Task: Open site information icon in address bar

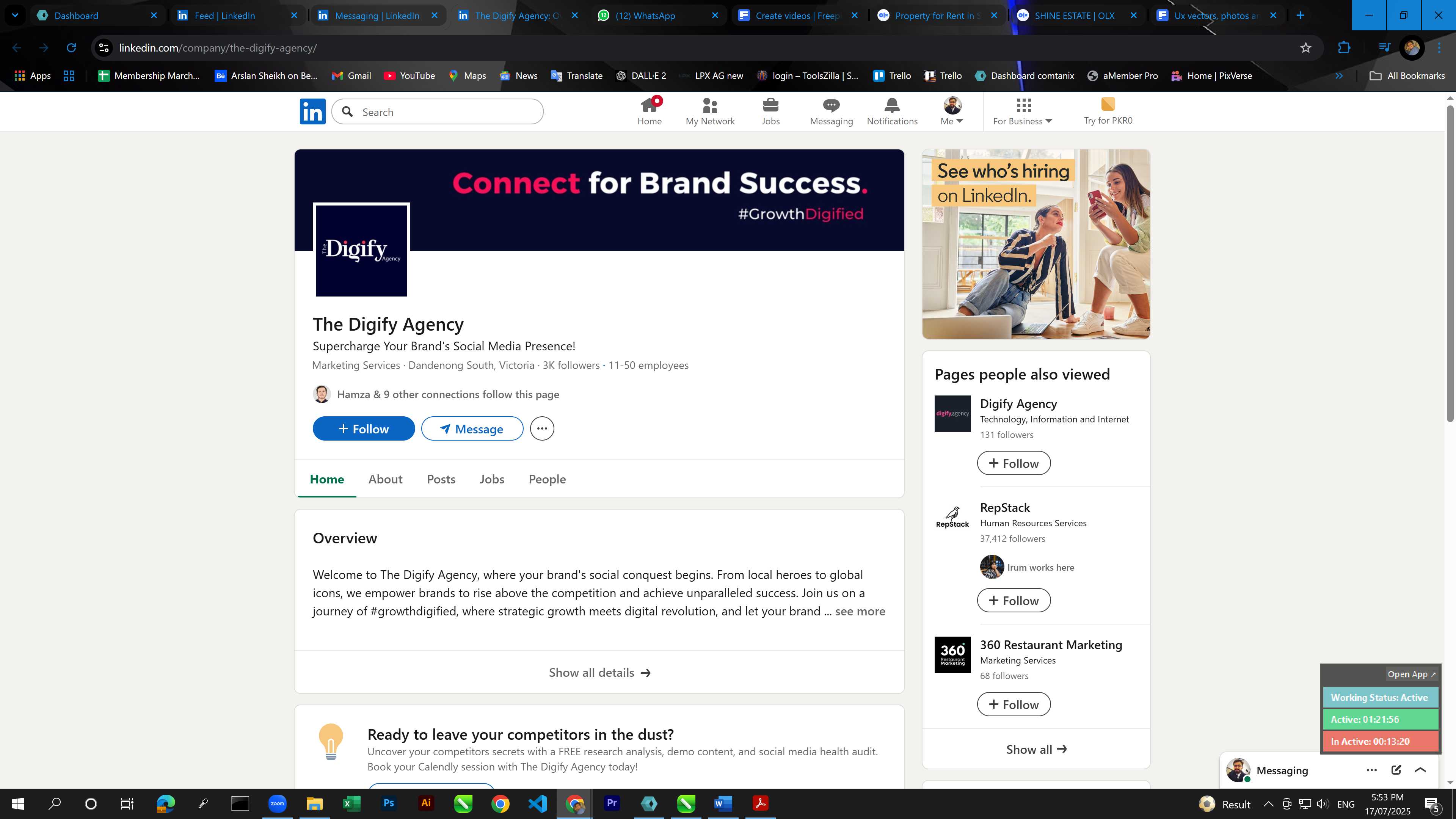Action: (x=104, y=48)
